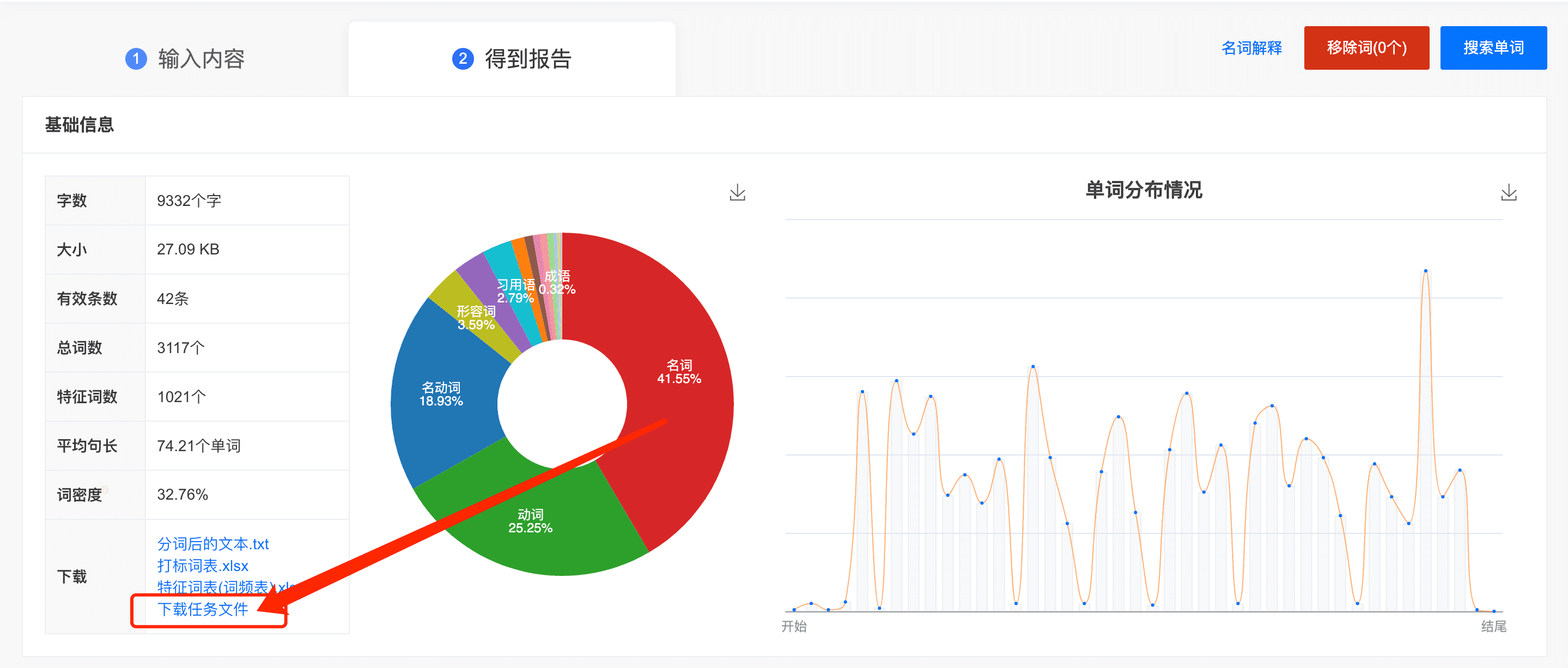This screenshot has width=1568, height=668.
Task: Download 分词后的文本.txt file
Action: pos(212,543)
